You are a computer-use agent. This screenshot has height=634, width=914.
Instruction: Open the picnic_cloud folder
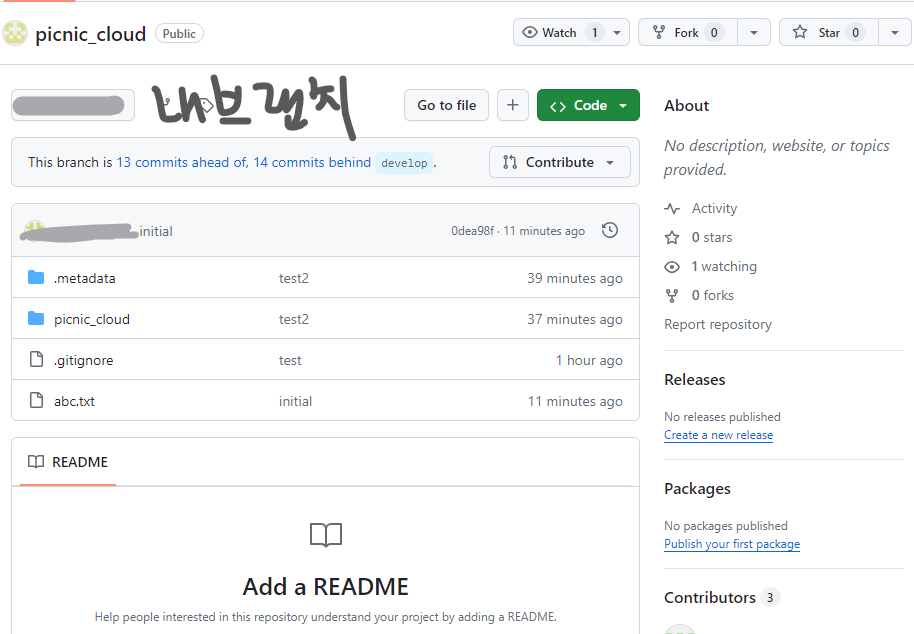tap(92, 319)
